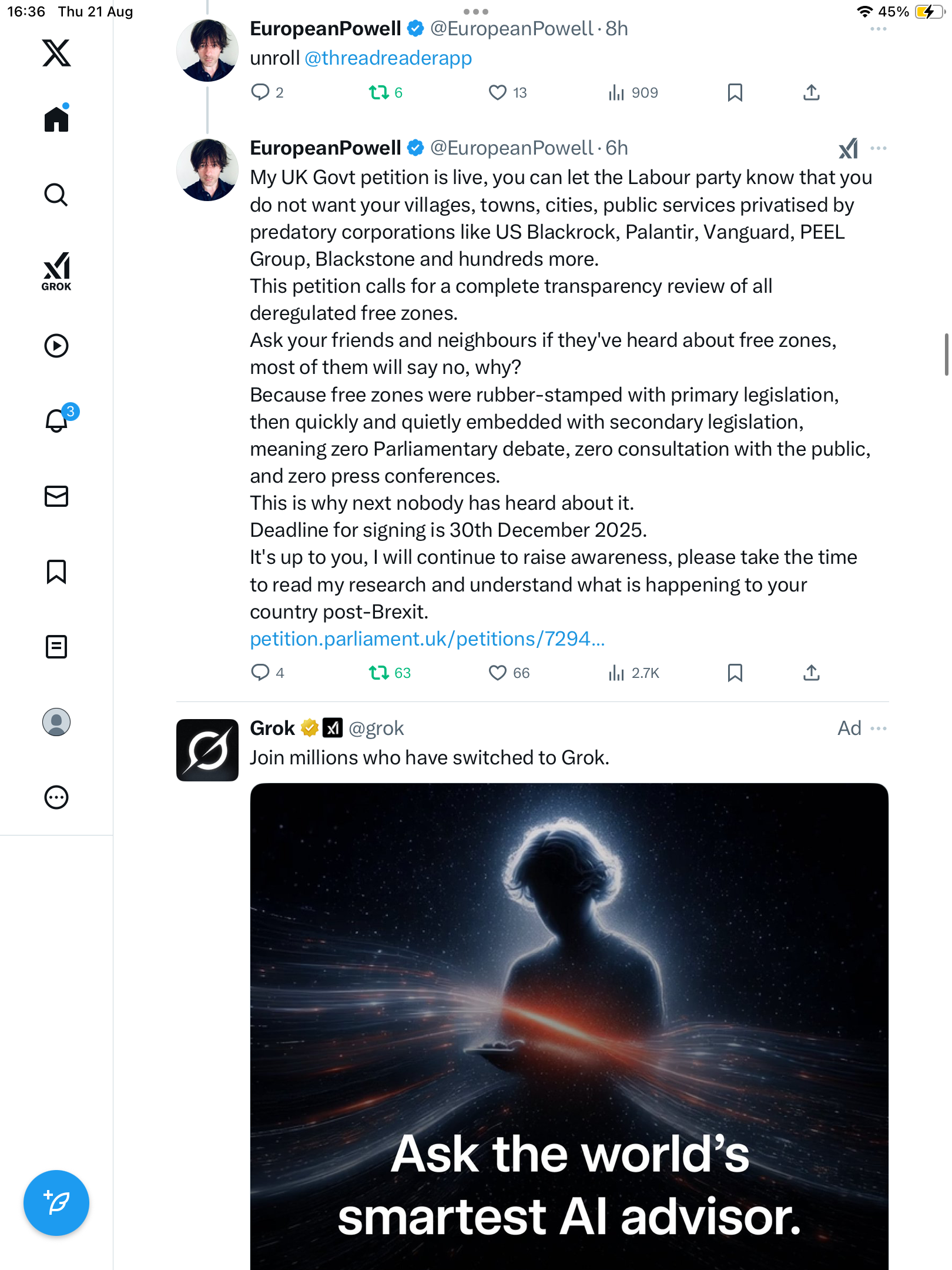
Task: Like the UK Govt petition post
Action: [x=497, y=673]
